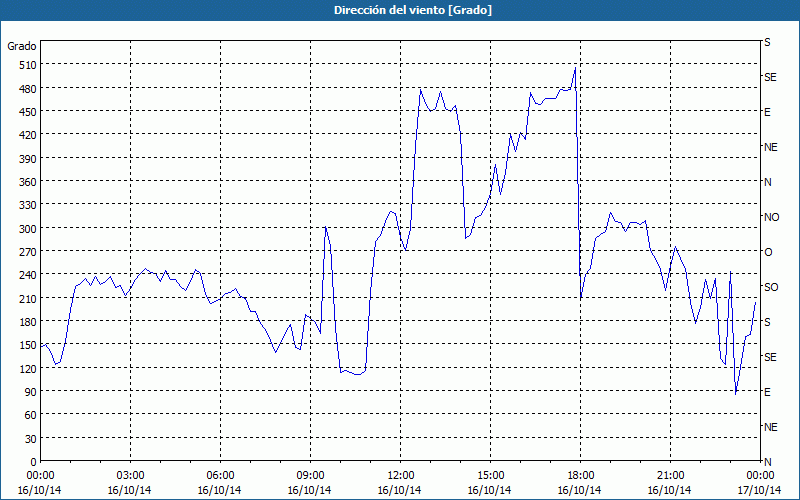Viewport: 800px width, 500px height.
Task: Select the 16/10/14 date under 12:00
Action: (x=399, y=490)
